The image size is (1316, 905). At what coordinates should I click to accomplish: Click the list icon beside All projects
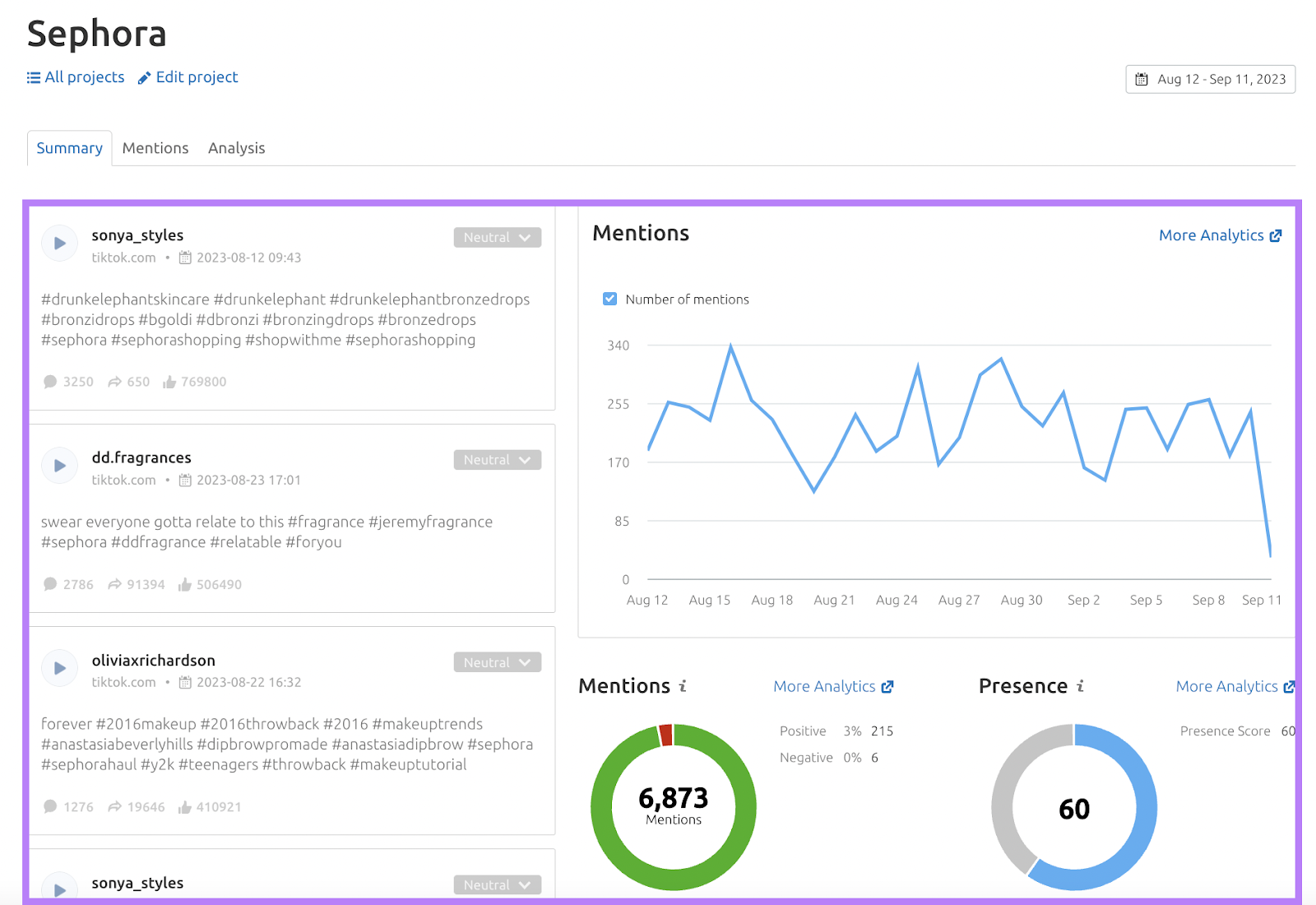[33, 77]
